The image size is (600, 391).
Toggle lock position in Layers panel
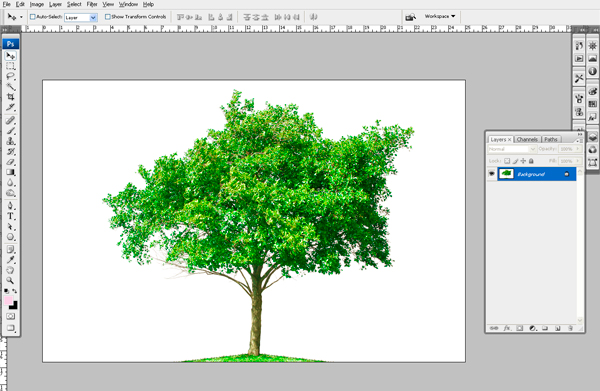tap(523, 161)
